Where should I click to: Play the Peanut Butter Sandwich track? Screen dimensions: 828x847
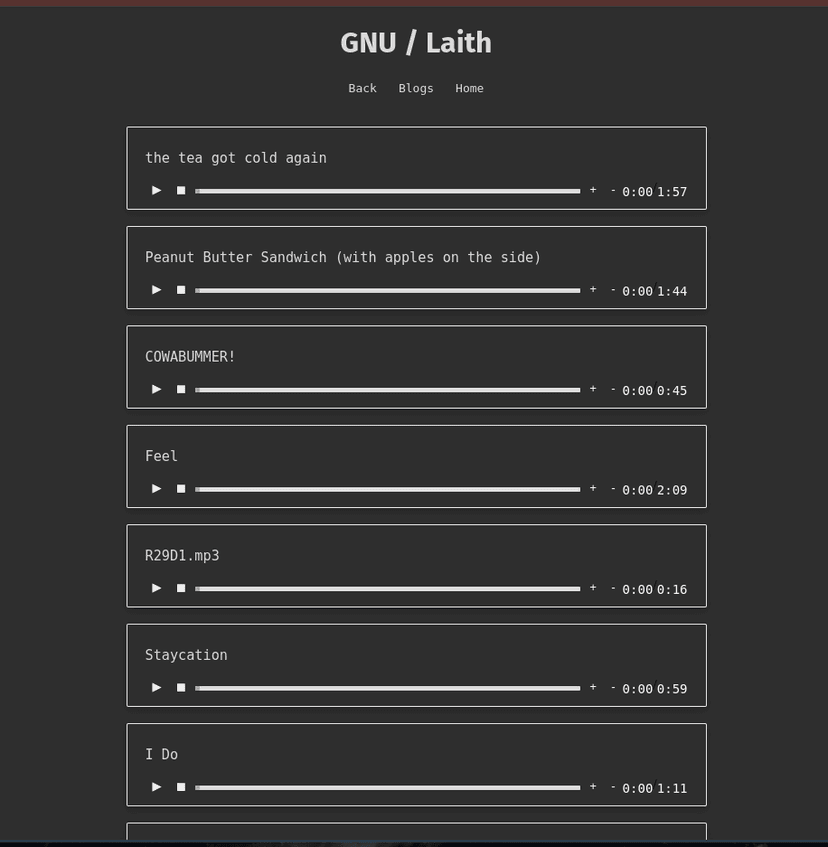click(x=156, y=290)
